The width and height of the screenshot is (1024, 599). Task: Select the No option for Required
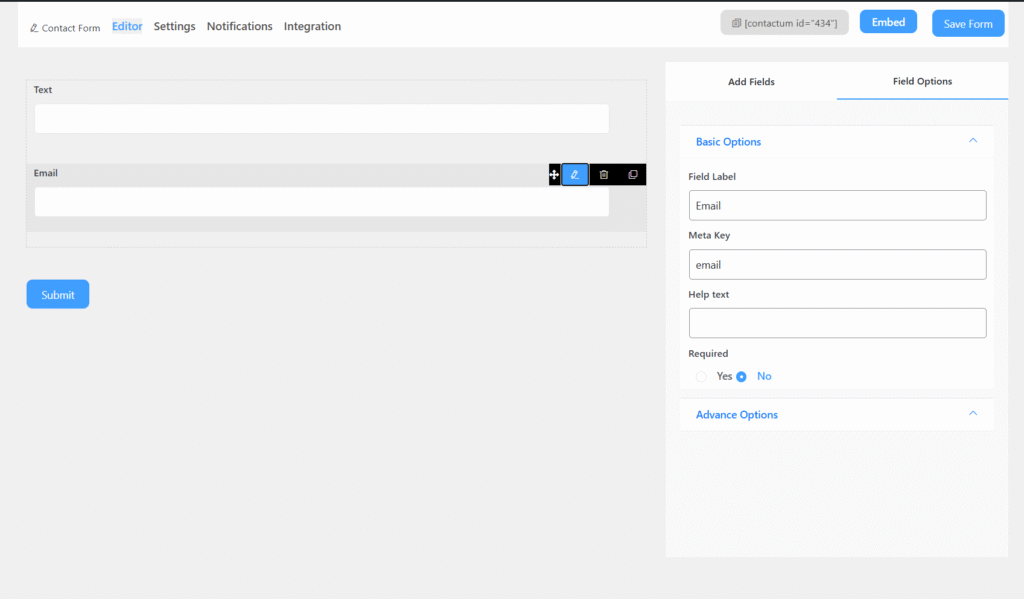click(742, 377)
